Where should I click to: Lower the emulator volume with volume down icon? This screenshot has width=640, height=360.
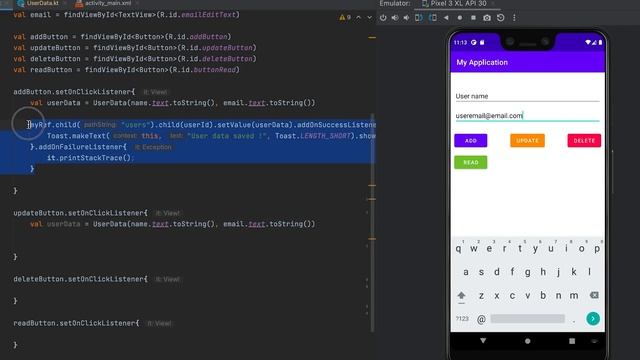(x=407, y=18)
